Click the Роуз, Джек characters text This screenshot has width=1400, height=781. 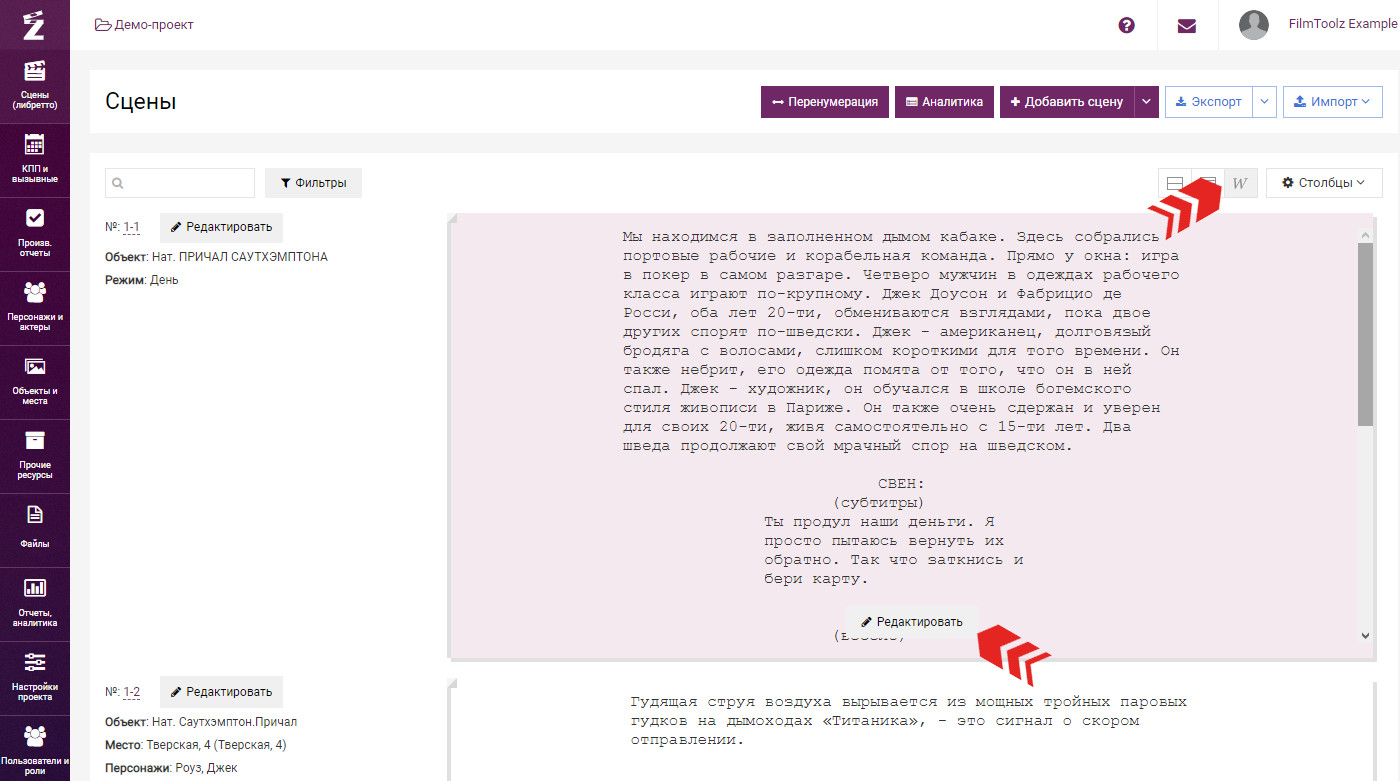208,768
